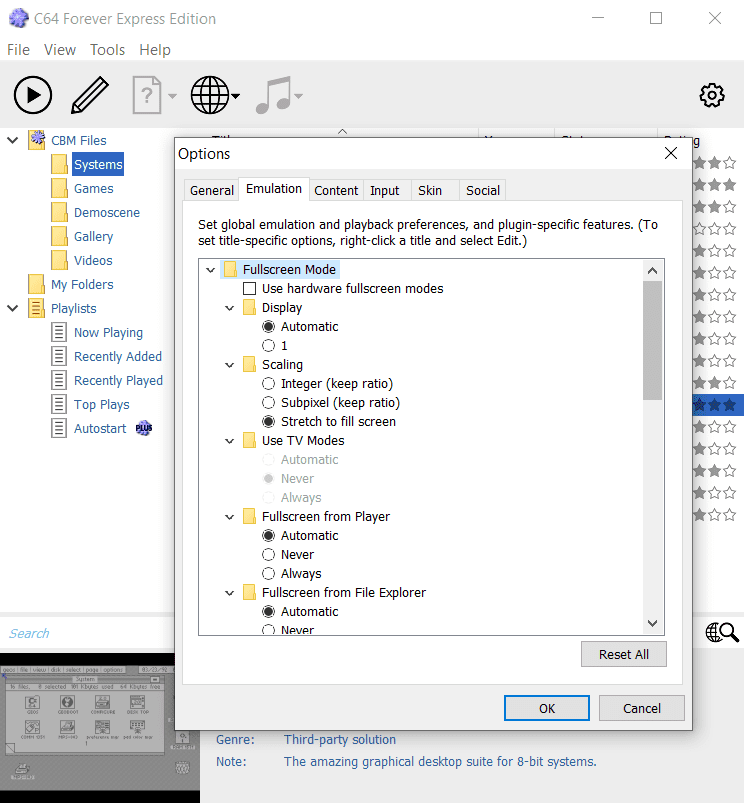744x803 pixels.
Task: Switch to the Input tab
Action: 385,191
